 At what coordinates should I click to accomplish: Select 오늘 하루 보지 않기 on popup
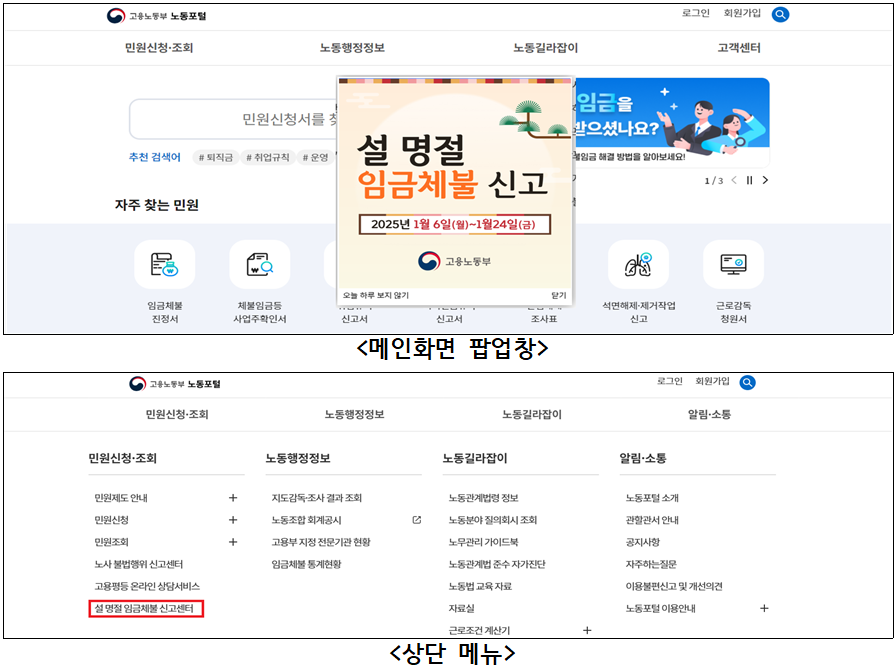(x=376, y=296)
